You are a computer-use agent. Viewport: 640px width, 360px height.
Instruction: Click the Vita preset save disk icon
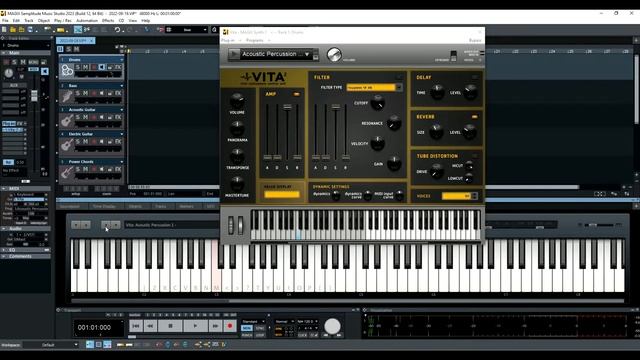pos(316,58)
